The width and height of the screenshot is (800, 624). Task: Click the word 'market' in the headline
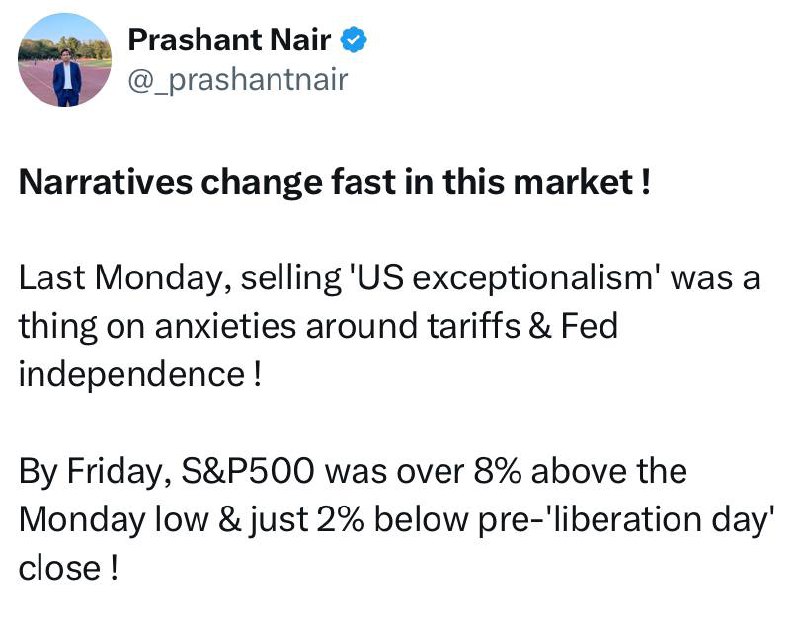pos(573,182)
